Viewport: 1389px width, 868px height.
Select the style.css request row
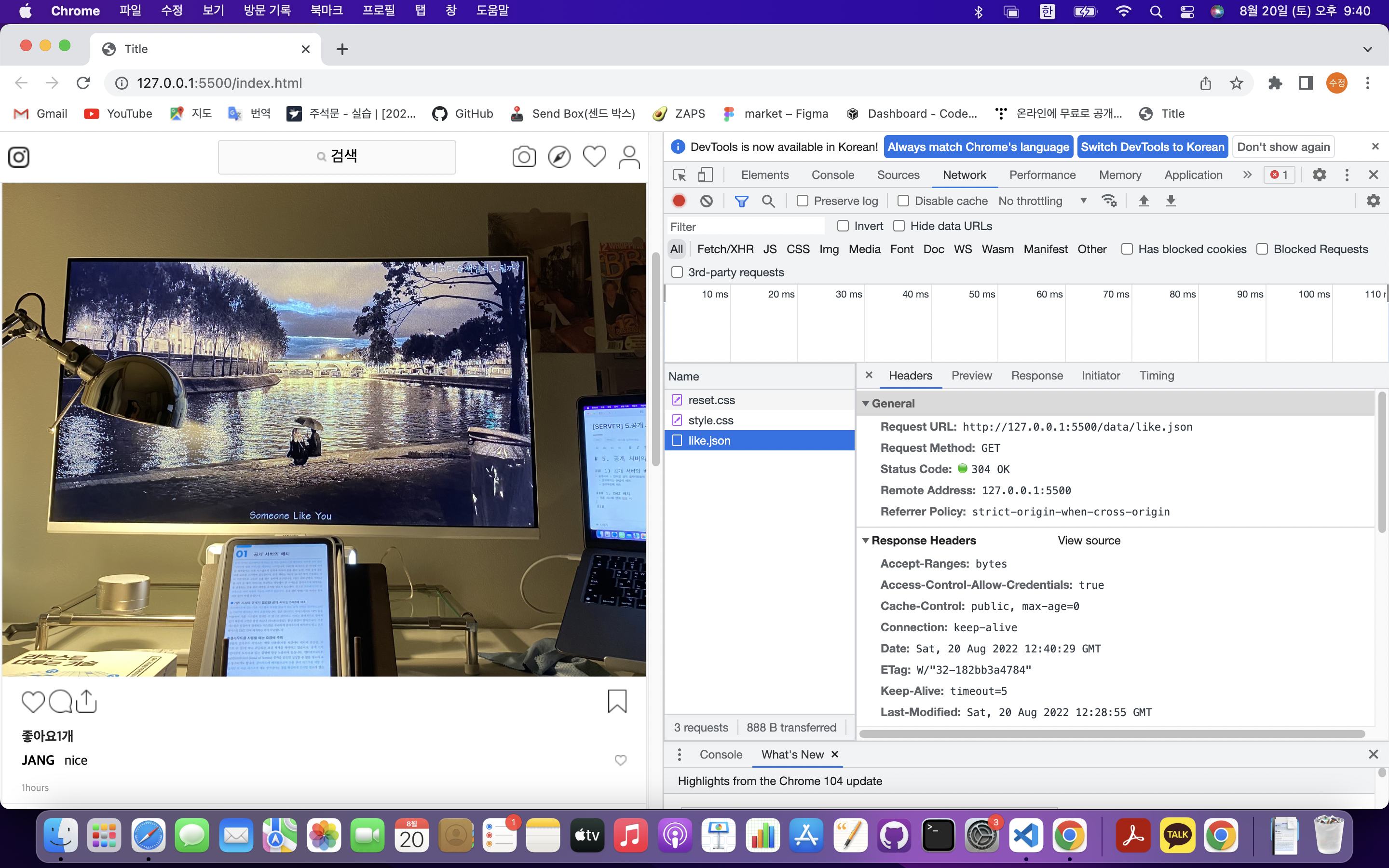(x=759, y=420)
